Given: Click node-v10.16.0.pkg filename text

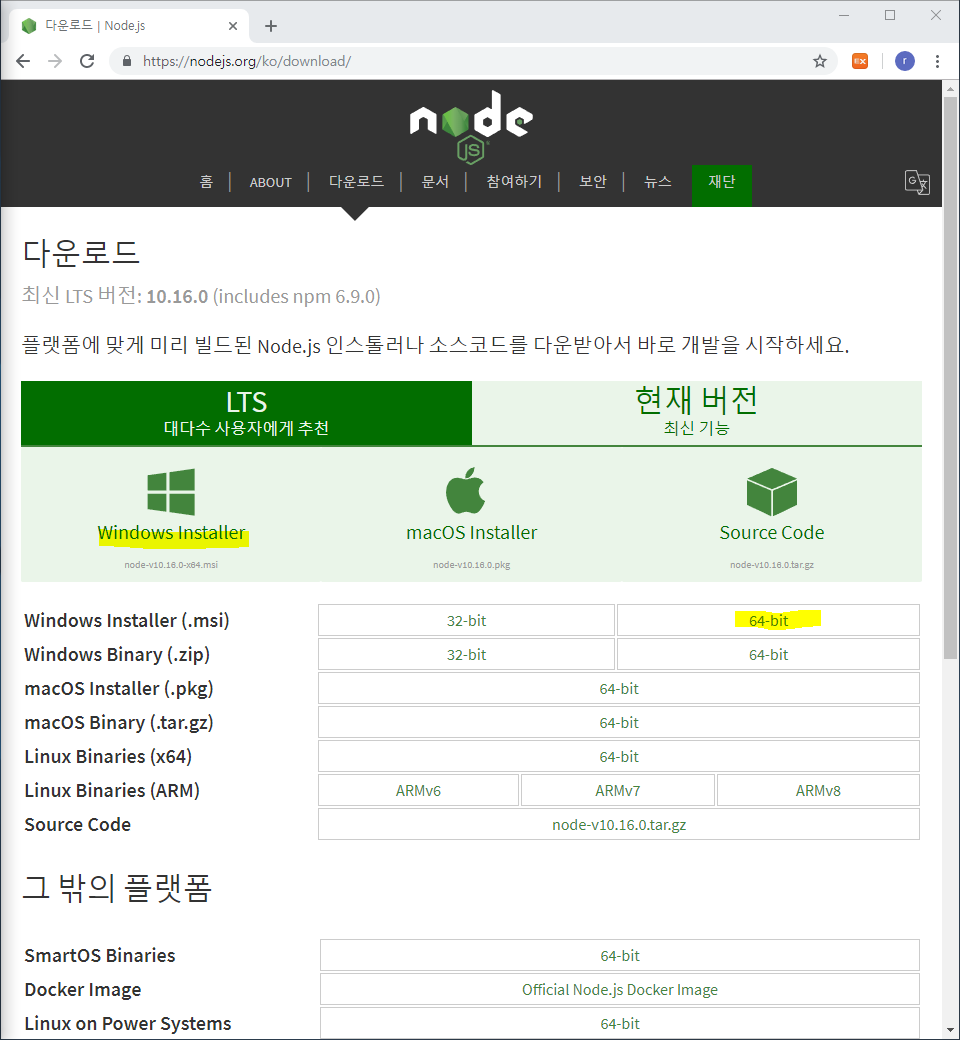Looking at the screenshot, I should click(x=472, y=564).
